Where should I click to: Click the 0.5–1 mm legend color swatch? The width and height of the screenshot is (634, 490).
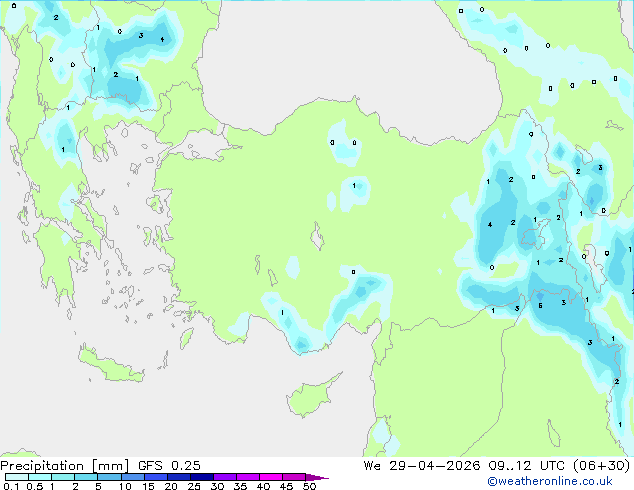click(x=40, y=477)
